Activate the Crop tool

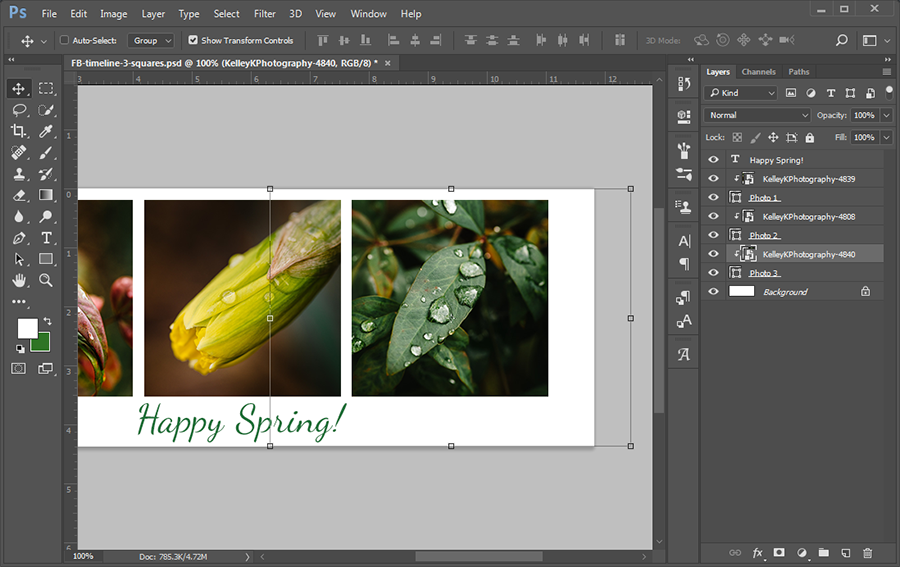pyautogui.click(x=18, y=131)
